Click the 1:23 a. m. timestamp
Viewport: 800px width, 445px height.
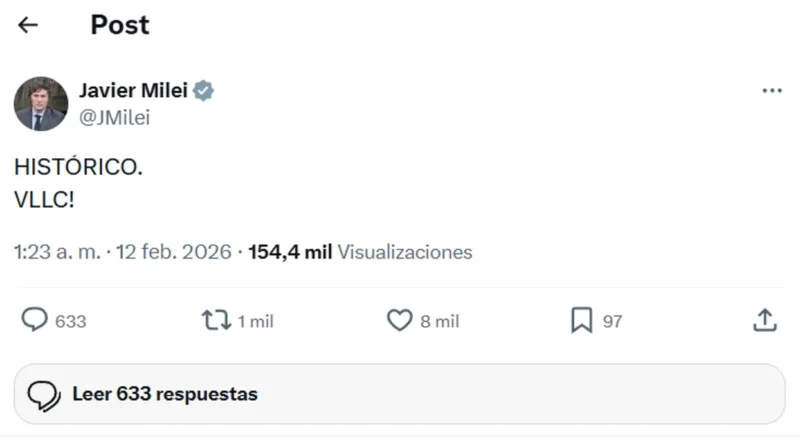(x=57, y=252)
